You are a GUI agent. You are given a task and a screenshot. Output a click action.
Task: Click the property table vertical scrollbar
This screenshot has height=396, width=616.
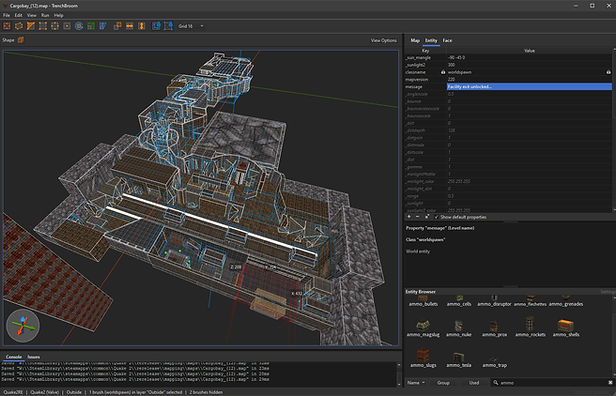click(614, 130)
